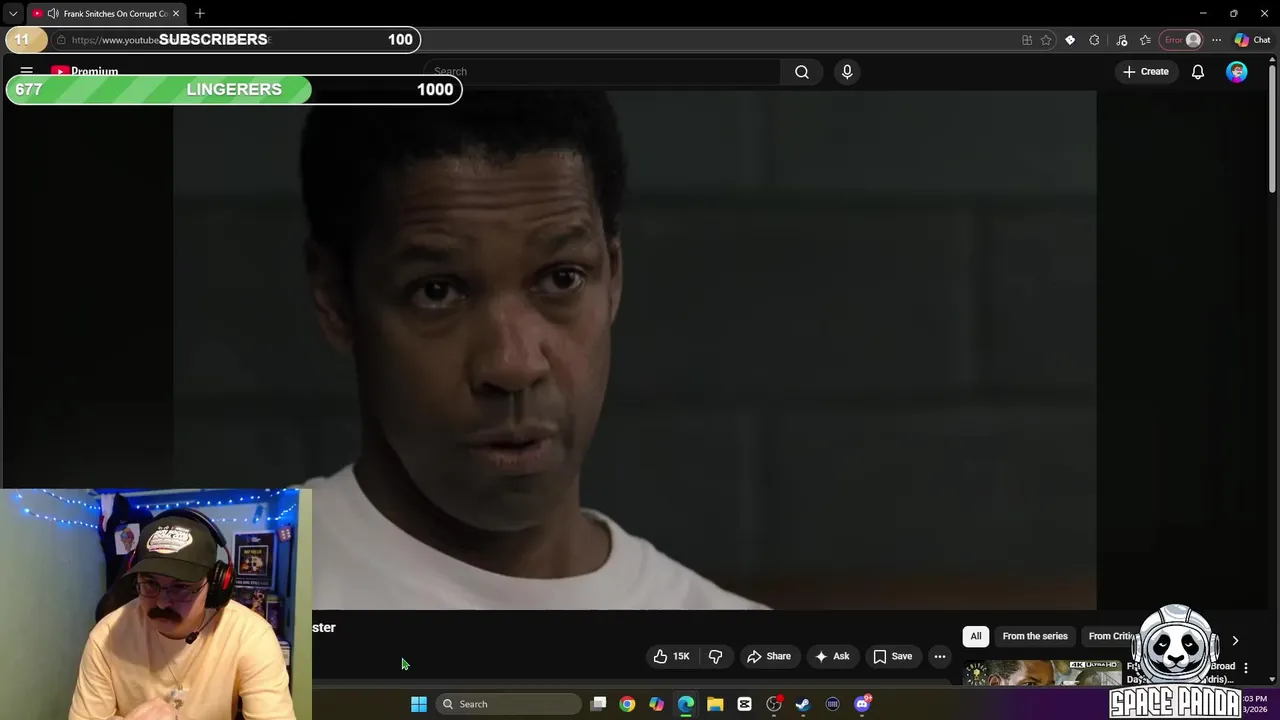Viewport: 1280px width, 720px height.
Task: Open Discord from the taskbar
Action: tap(862, 704)
